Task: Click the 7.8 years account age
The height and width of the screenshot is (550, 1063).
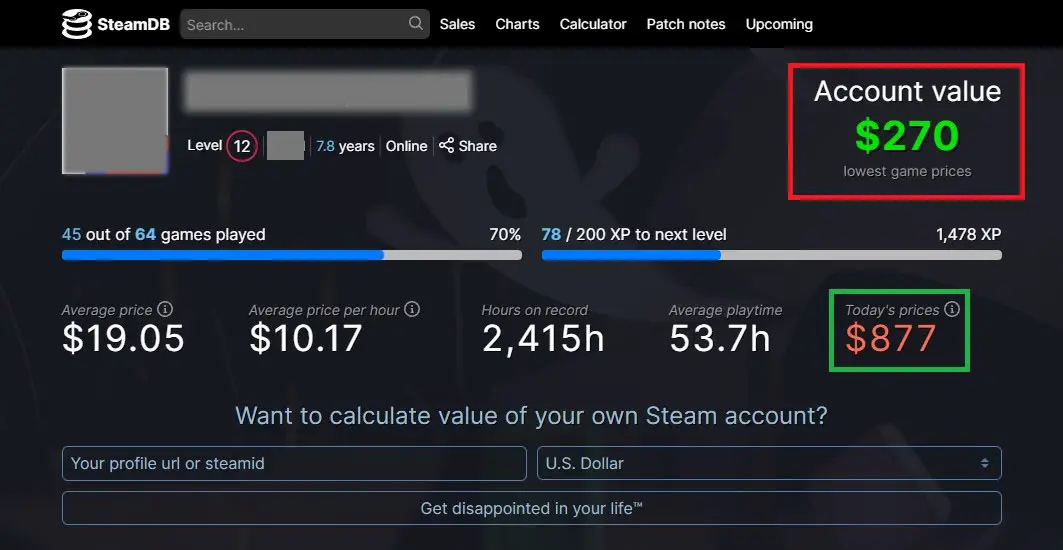Action: pos(346,146)
